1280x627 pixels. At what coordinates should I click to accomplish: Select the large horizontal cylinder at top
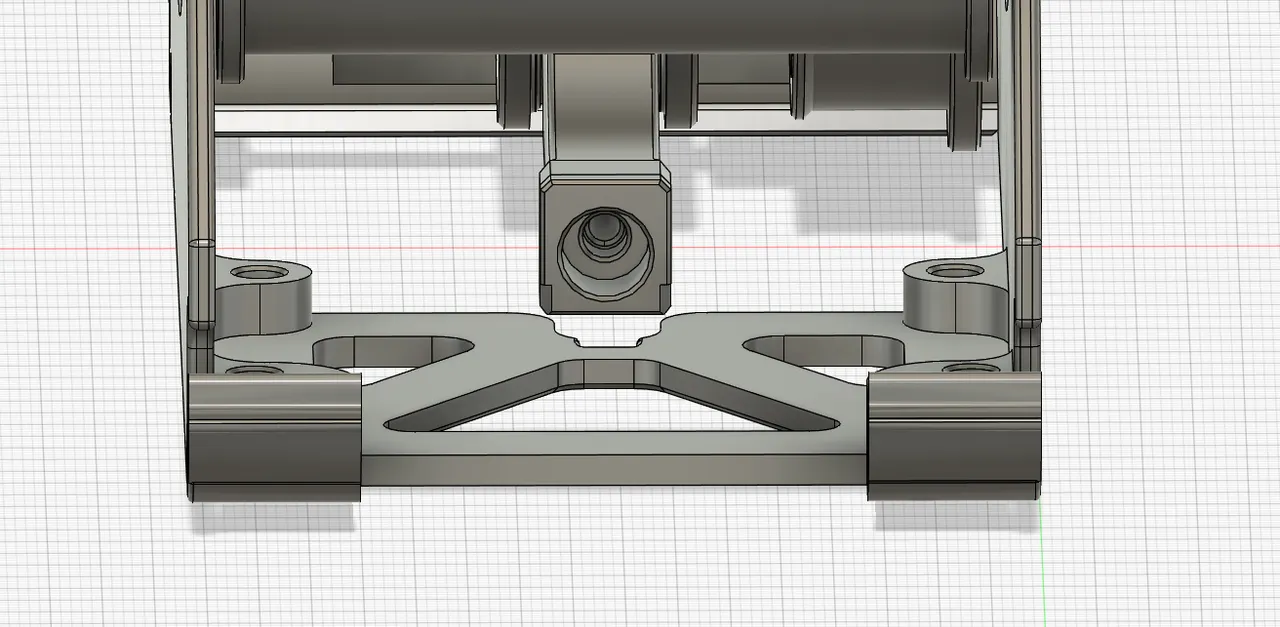pos(600,25)
